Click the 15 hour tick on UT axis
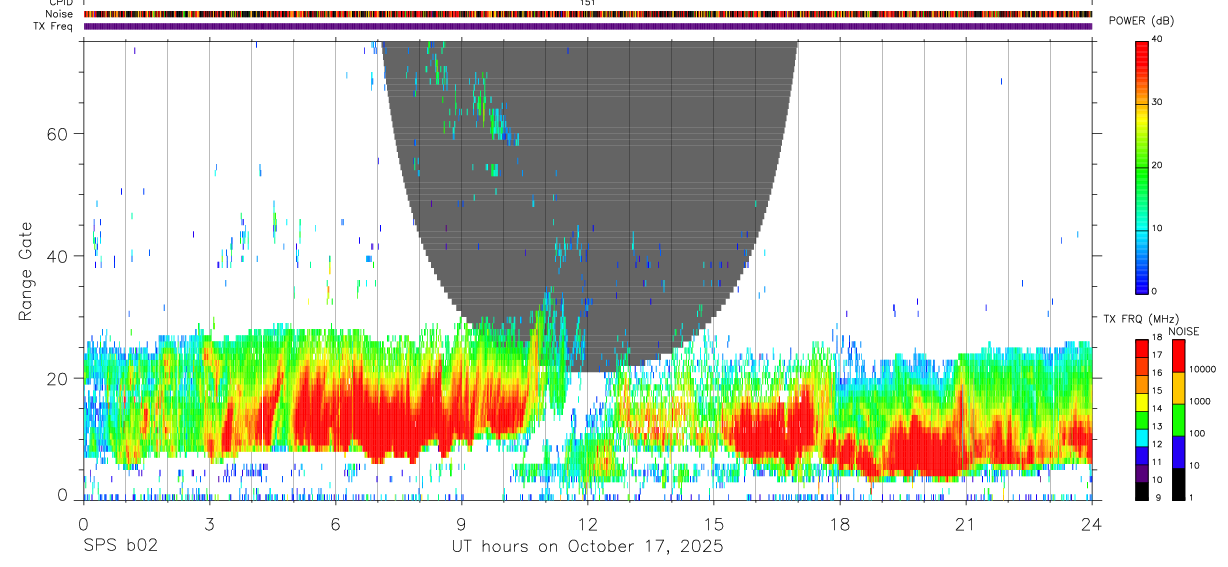Screen dimensions: 1228x567 pyautogui.click(x=714, y=523)
